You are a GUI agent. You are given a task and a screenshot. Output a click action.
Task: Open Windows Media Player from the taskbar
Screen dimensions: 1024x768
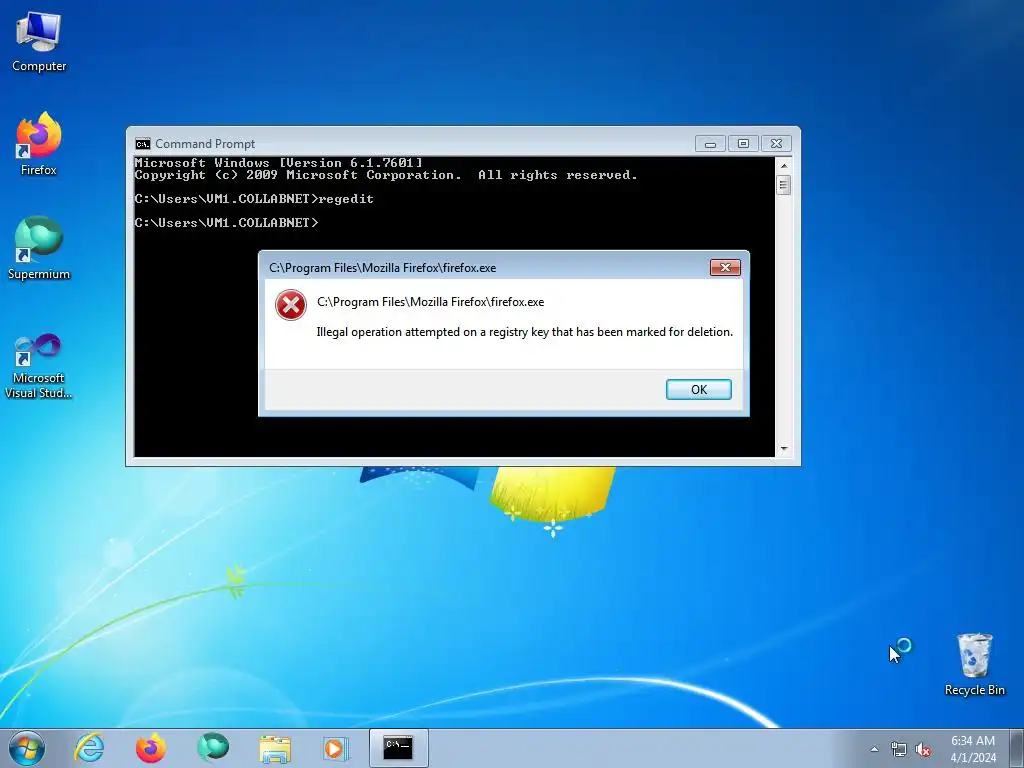click(336, 748)
